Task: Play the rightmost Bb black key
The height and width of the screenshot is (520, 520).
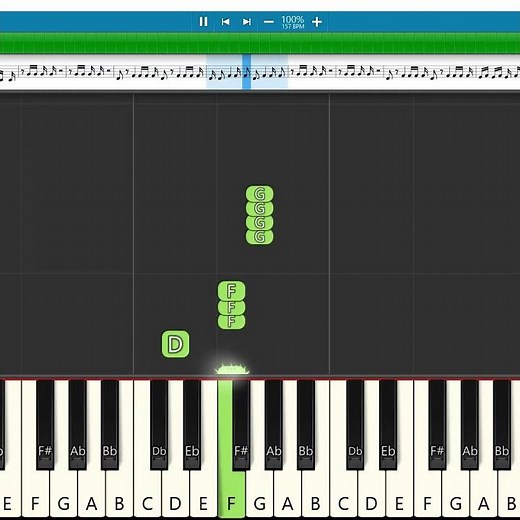Action: (x=502, y=425)
